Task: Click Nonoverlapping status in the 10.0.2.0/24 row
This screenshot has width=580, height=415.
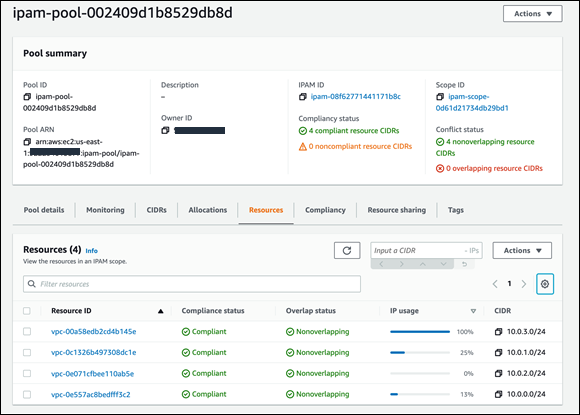Action: click(x=318, y=374)
